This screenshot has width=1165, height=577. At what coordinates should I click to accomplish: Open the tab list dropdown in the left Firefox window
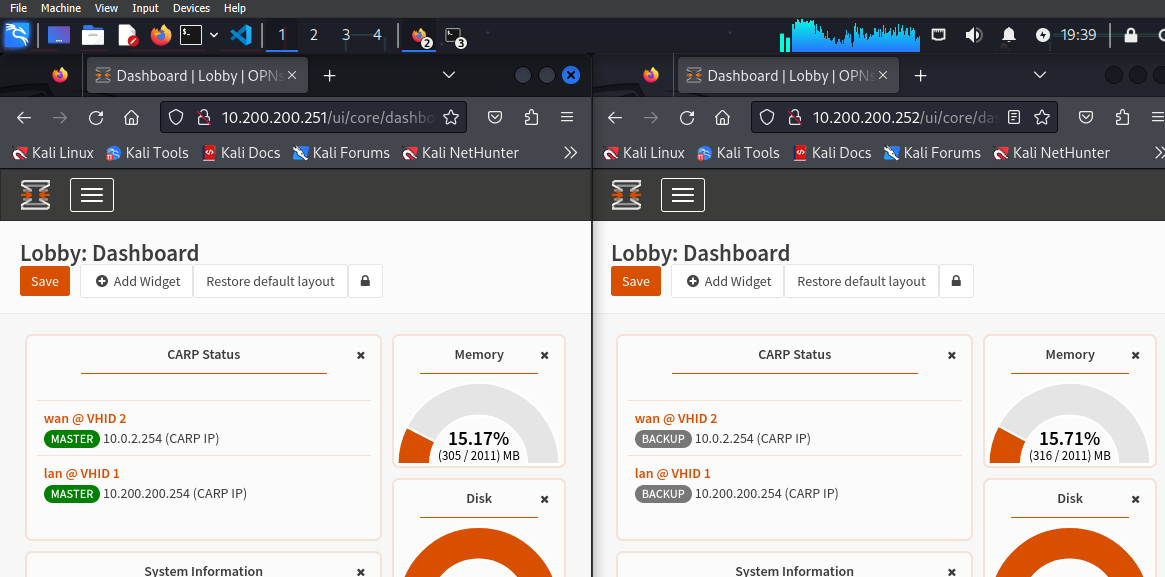click(x=448, y=75)
